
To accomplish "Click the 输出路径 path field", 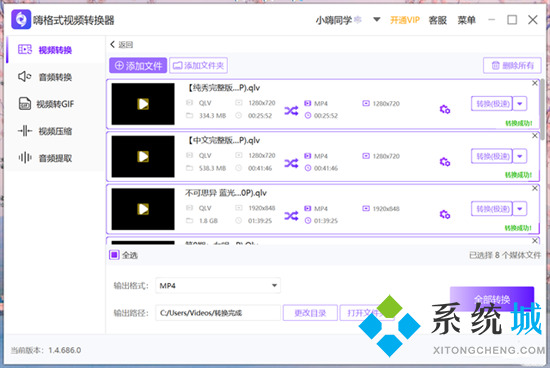I will click(218, 313).
